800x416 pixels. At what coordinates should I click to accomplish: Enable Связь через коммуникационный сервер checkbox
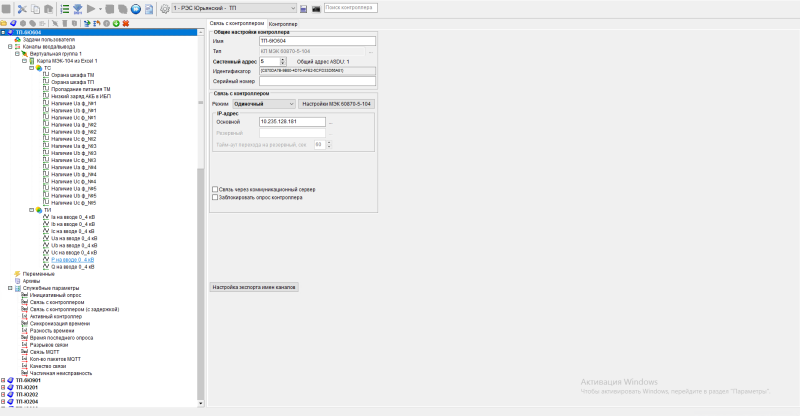[215, 189]
